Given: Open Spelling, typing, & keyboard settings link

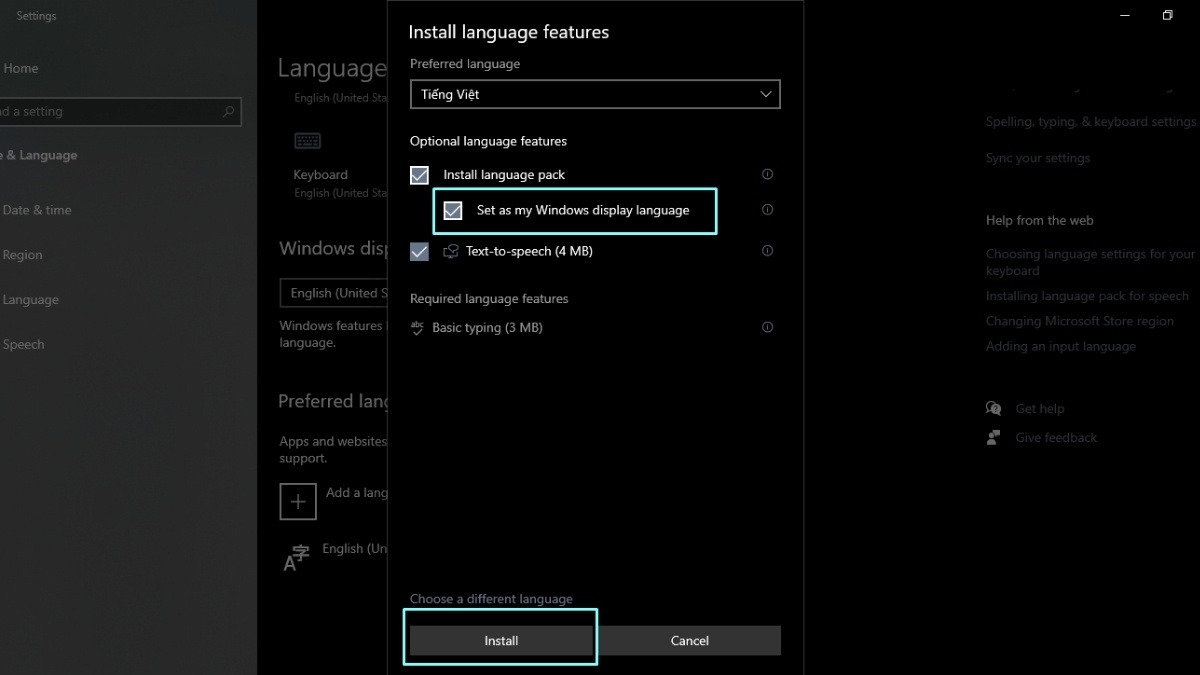Looking at the screenshot, I should pyautogui.click(x=1090, y=122).
